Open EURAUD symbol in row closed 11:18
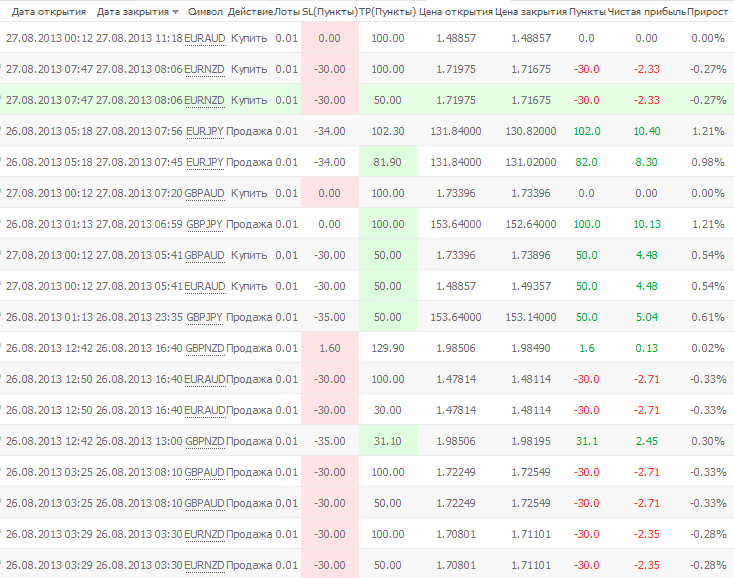The width and height of the screenshot is (734, 578). [x=205, y=38]
